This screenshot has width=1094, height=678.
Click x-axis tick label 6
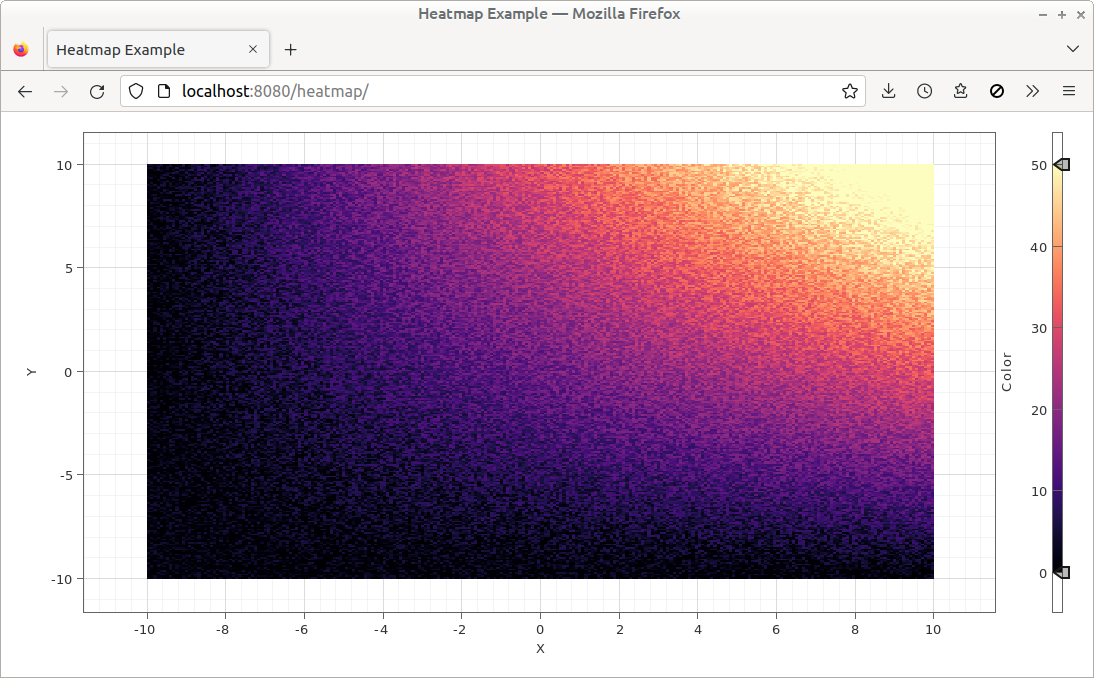pyautogui.click(x=776, y=629)
